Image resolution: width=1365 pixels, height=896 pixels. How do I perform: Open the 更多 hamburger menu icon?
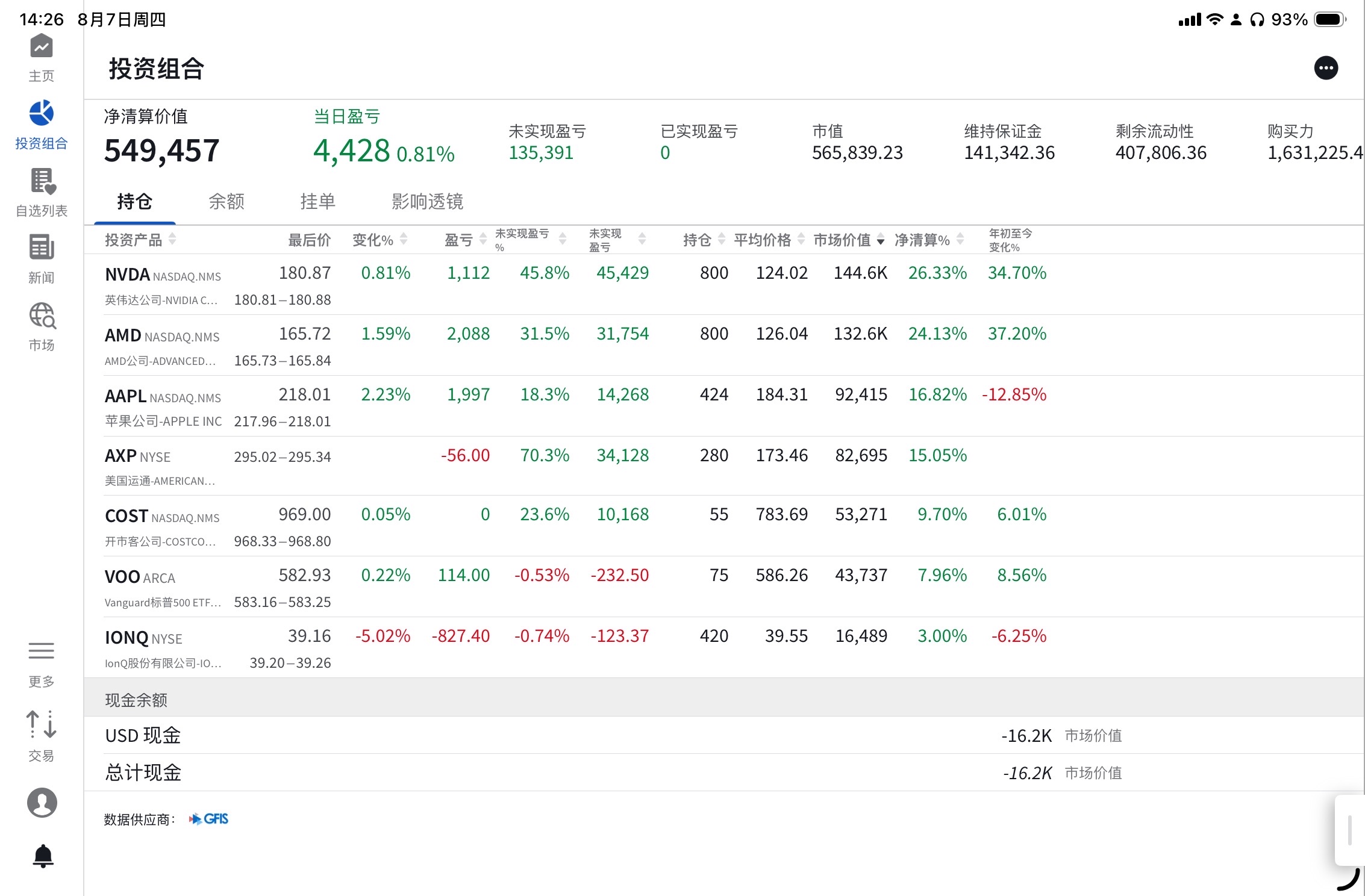42,651
